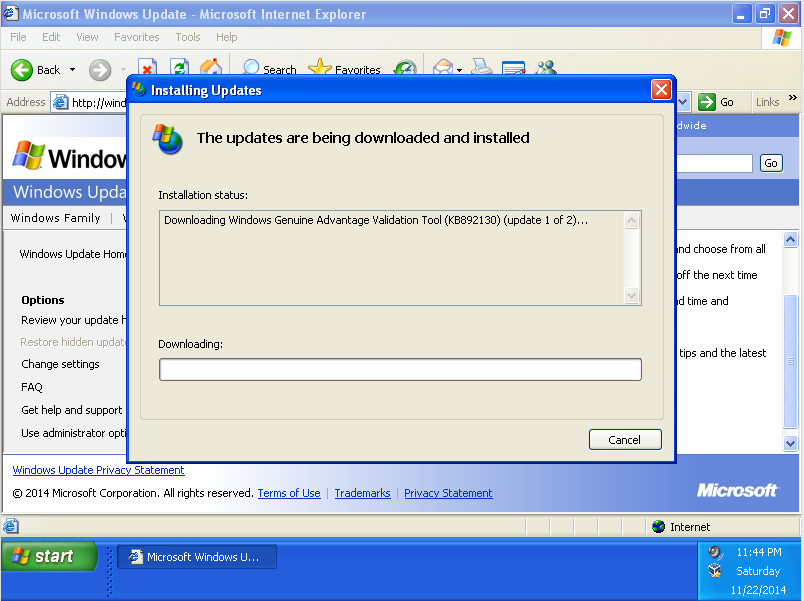
Task: Expand the Links toolbar chevron
Action: [x=793, y=97]
